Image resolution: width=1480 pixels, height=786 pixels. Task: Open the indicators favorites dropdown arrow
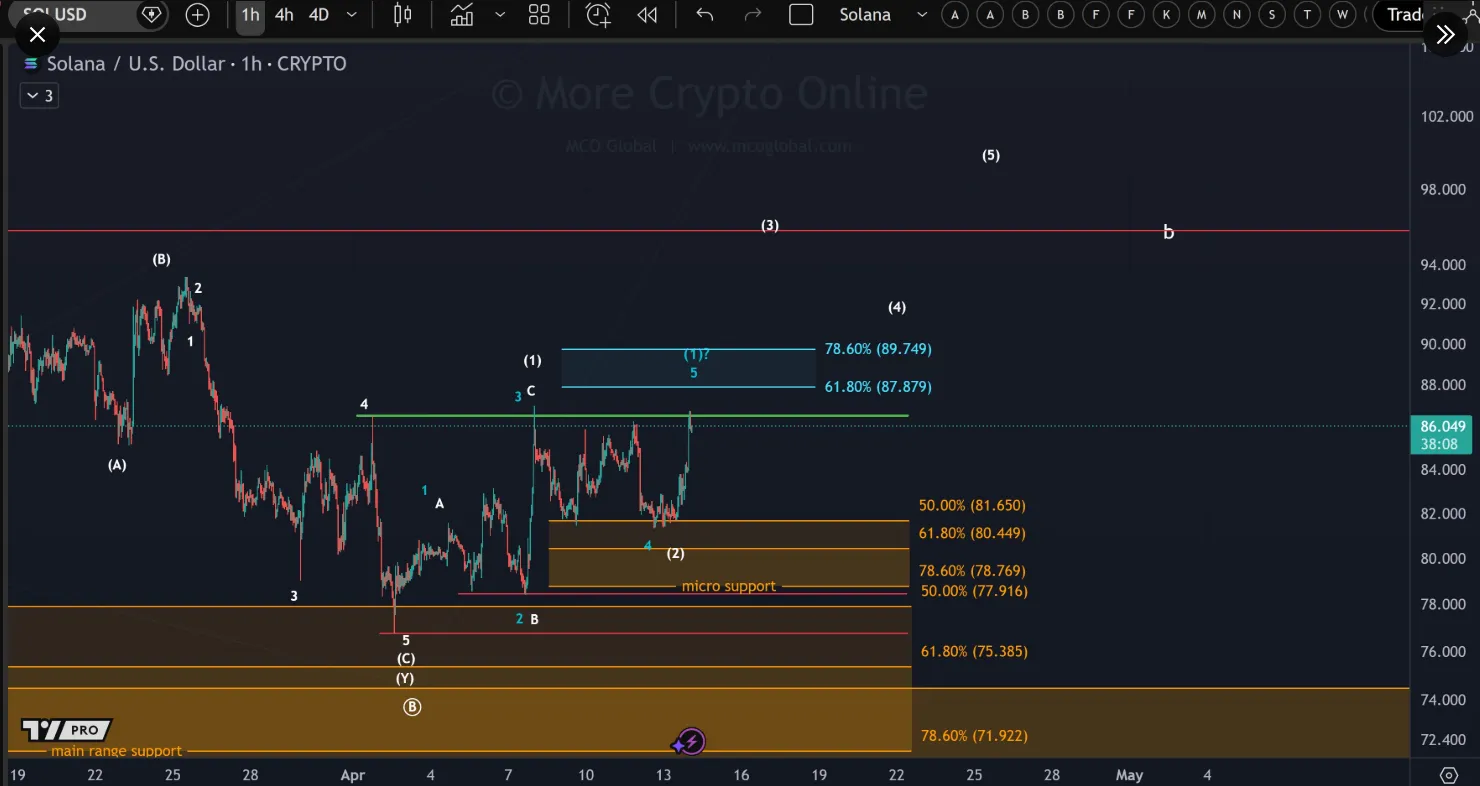(500, 15)
